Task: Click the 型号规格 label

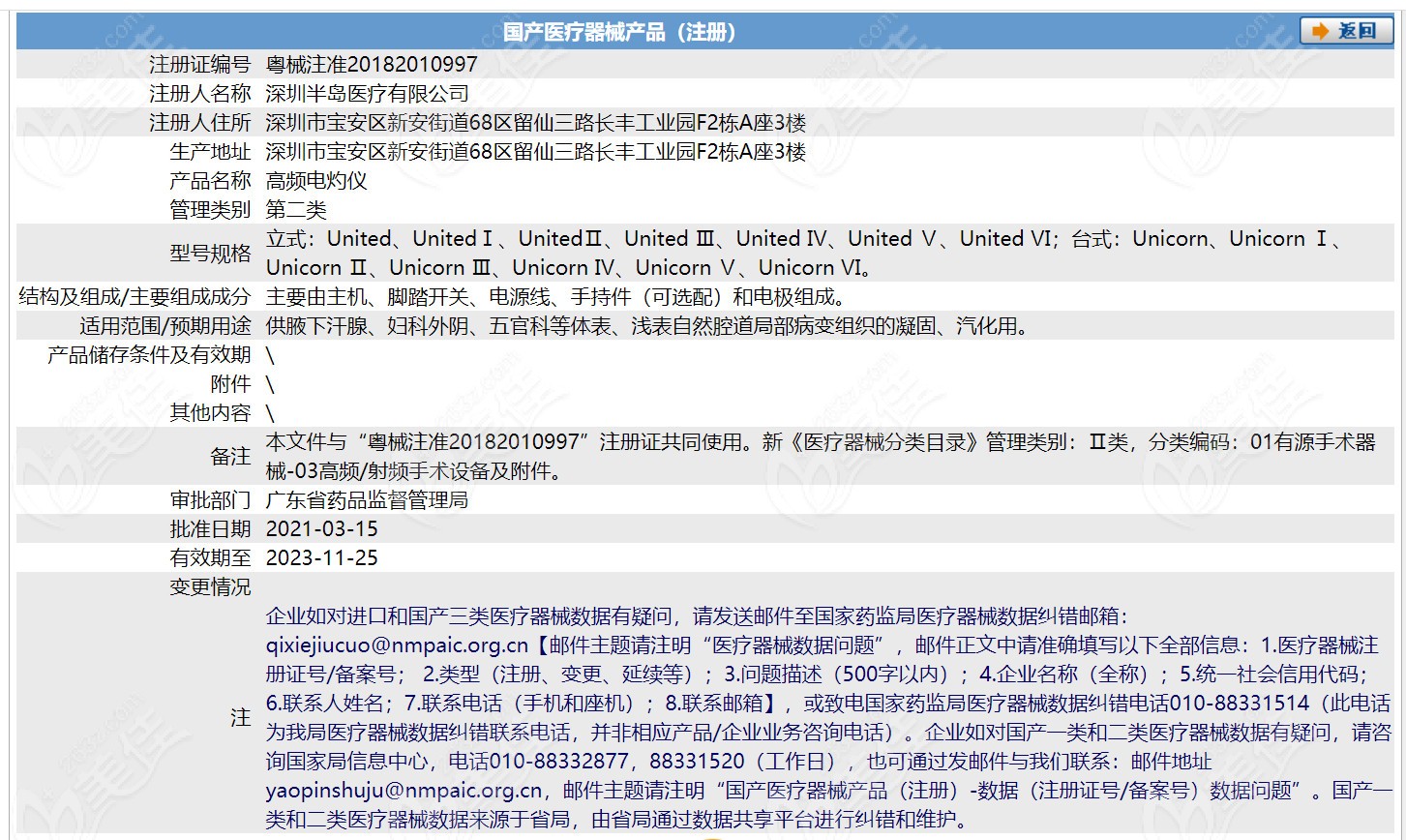Action: [x=210, y=253]
